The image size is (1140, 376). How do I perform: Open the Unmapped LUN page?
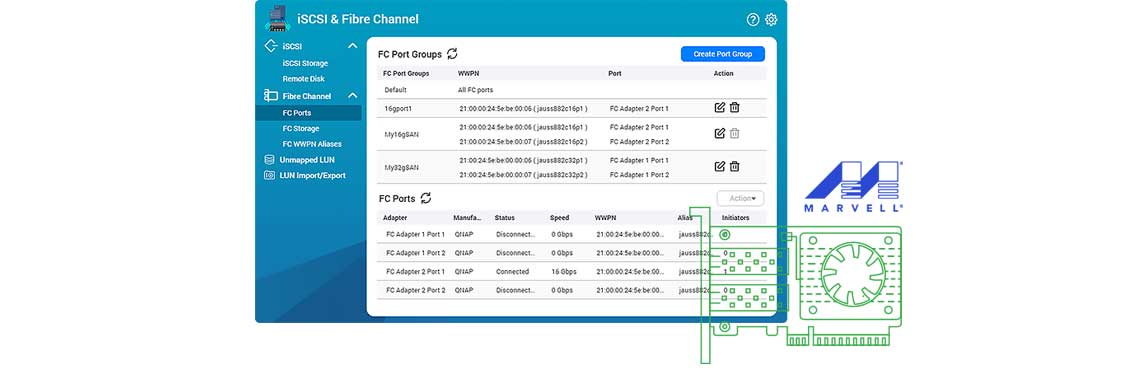[x=307, y=159]
